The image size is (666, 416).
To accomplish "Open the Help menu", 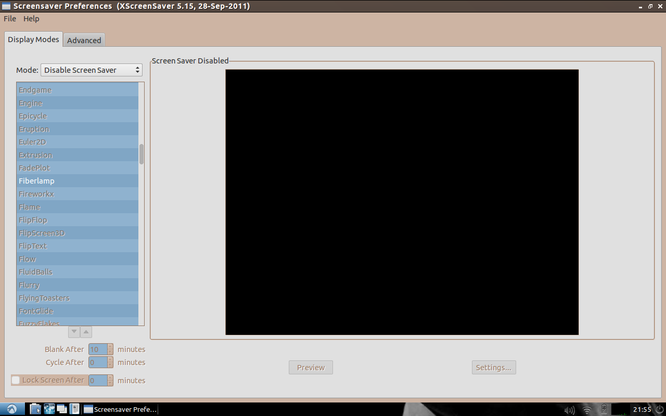I will (31, 19).
